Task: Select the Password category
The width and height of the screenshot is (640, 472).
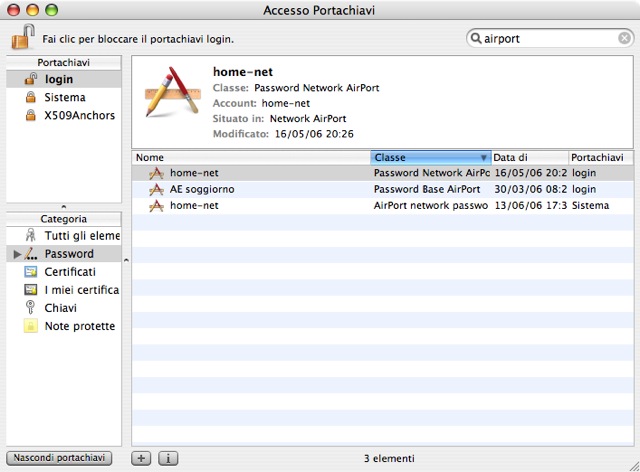Action: (x=64, y=254)
